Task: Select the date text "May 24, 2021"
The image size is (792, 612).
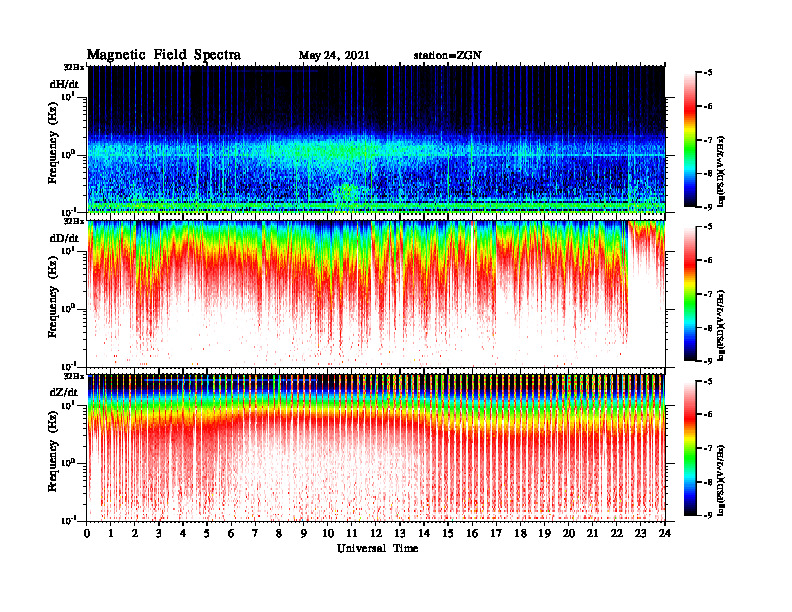Action: click(x=334, y=56)
